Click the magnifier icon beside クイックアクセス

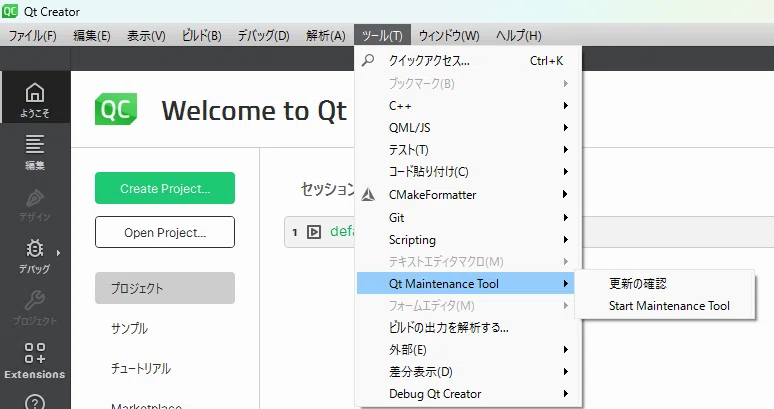tap(368, 60)
